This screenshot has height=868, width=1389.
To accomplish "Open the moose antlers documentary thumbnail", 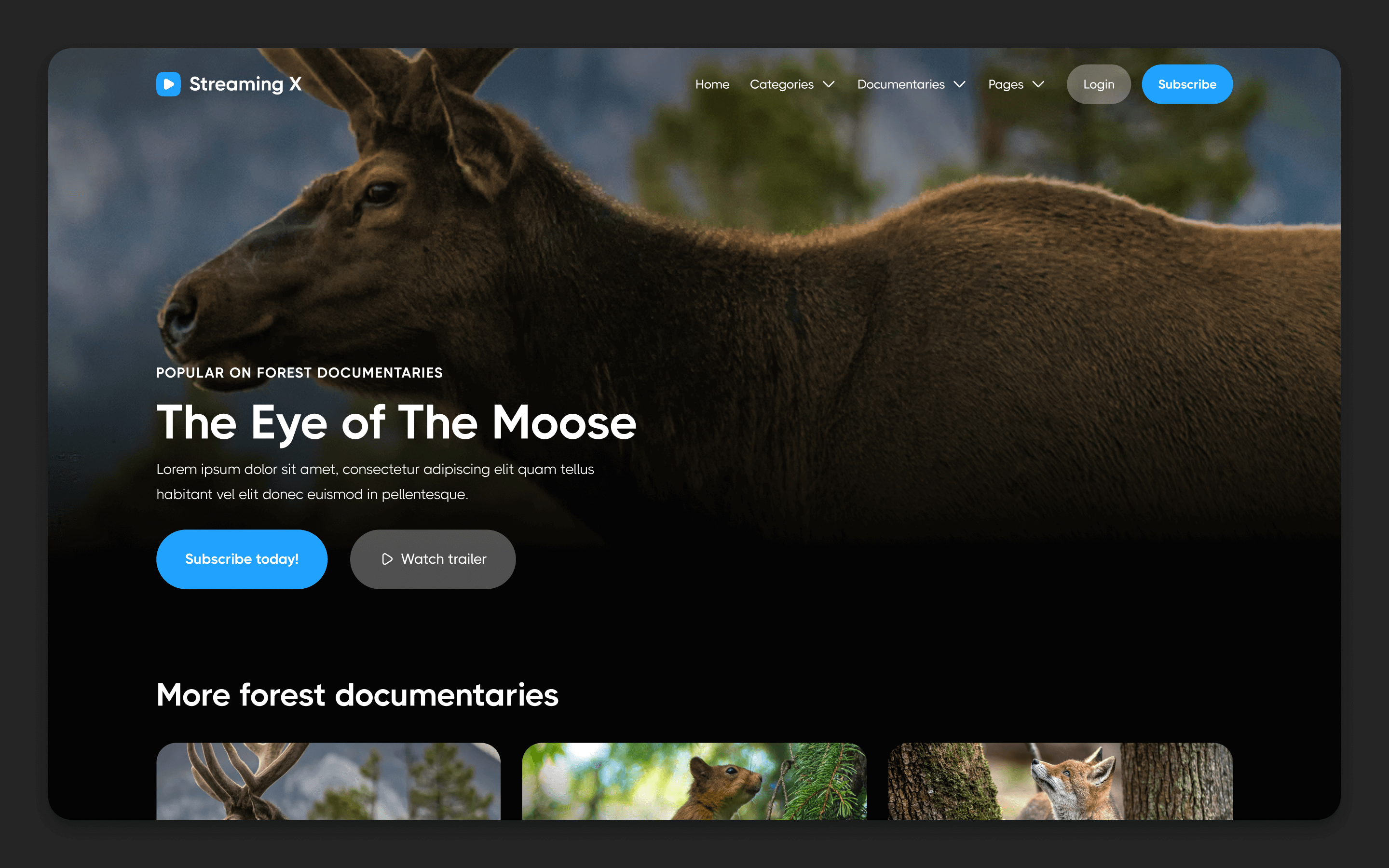I will point(328,781).
